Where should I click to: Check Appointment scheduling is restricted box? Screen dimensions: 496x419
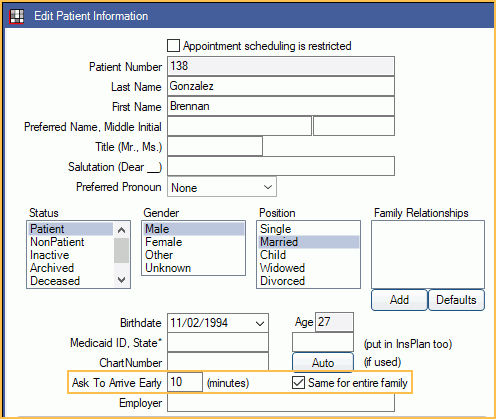pyautogui.click(x=173, y=46)
